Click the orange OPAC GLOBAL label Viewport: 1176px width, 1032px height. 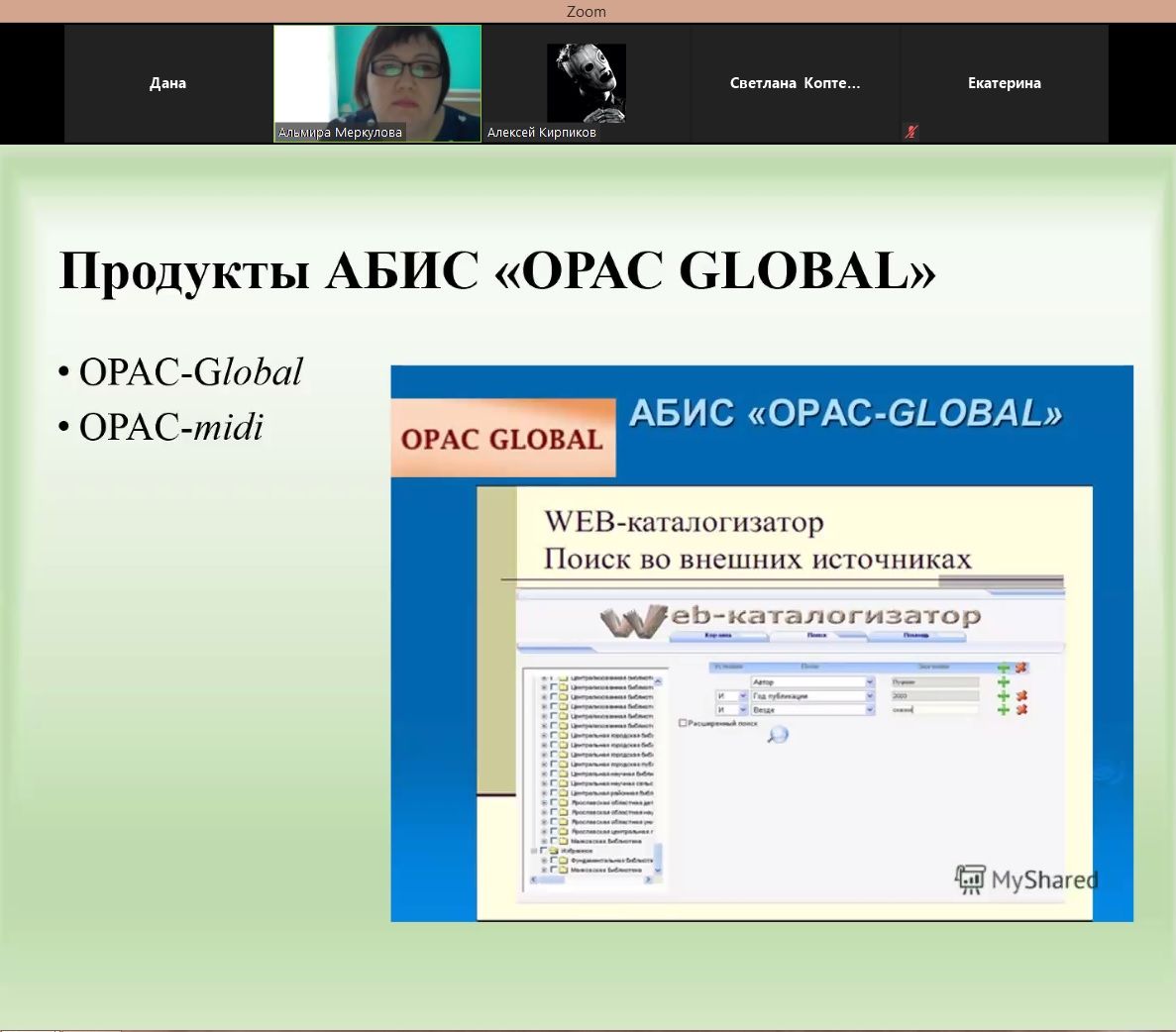pyautogui.click(x=502, y=438)
